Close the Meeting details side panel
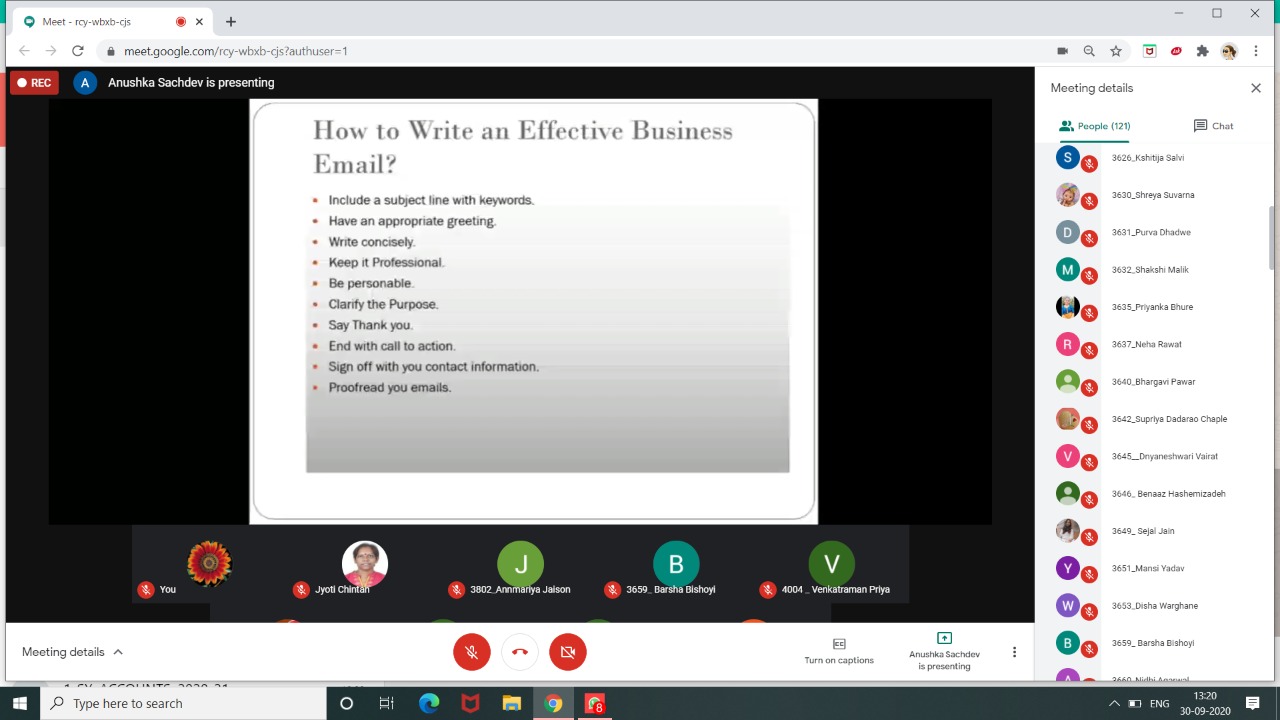 point(1256,87)
